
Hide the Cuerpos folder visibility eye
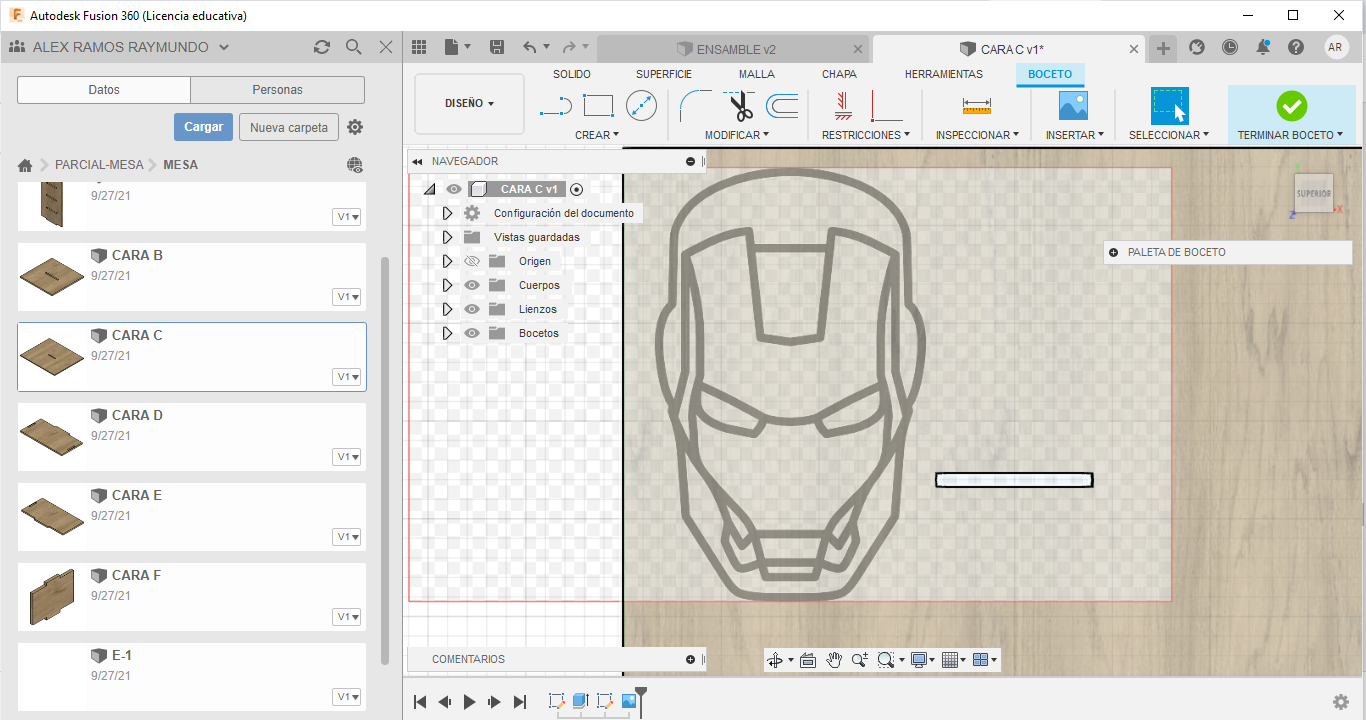point(472,285)
